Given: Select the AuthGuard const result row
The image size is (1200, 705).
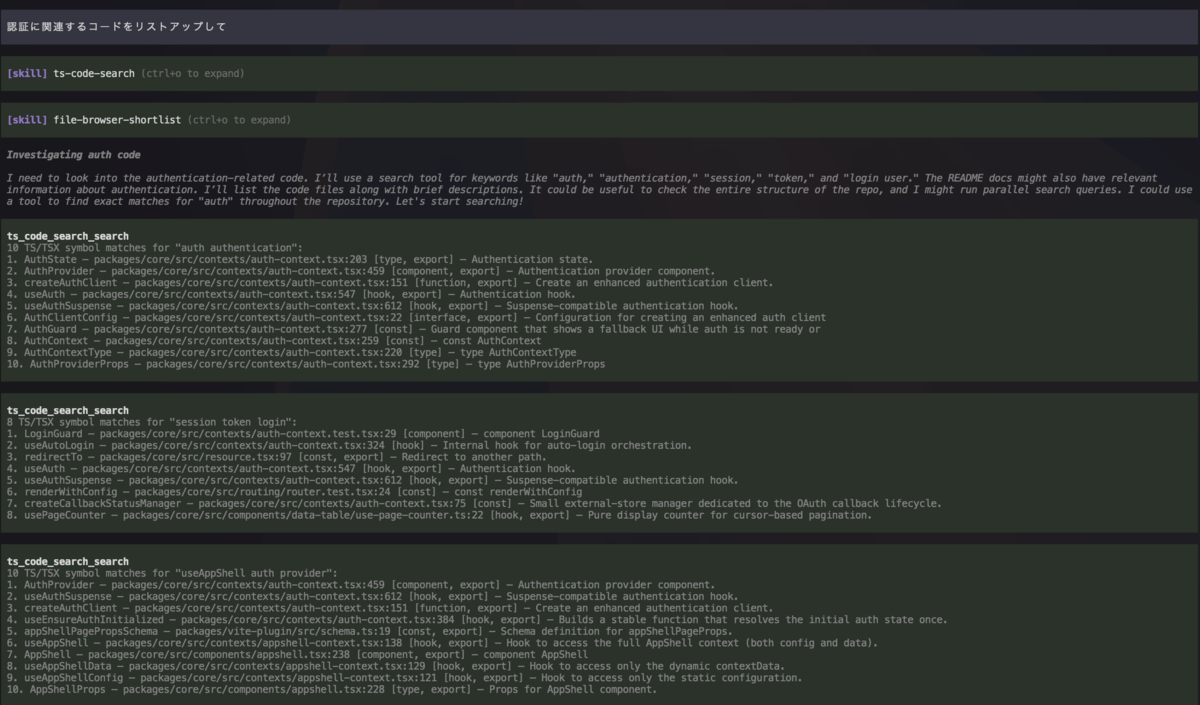Looking at the screenshot, I should coord(414,329).
